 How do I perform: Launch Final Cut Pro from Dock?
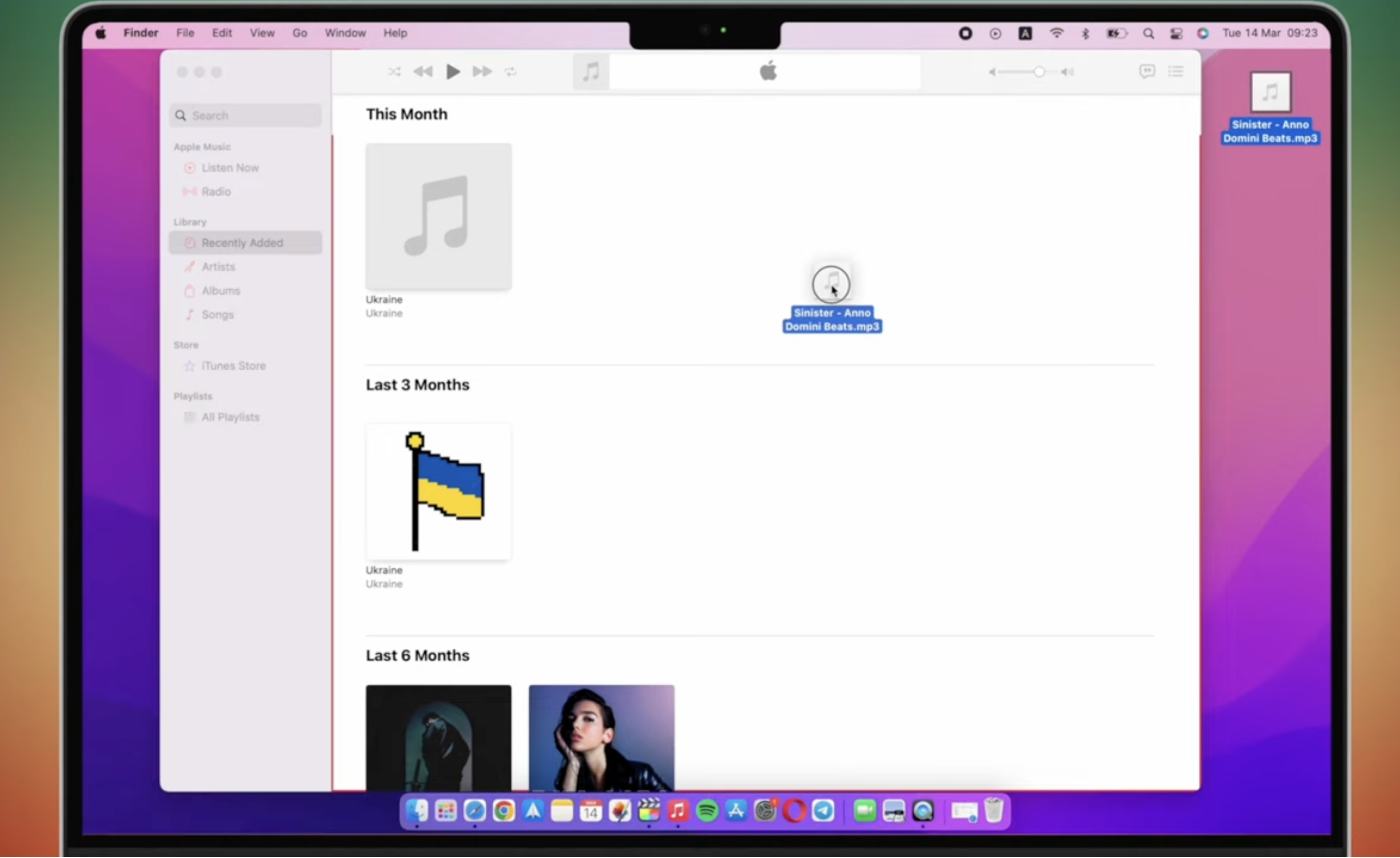coord(649,811)
